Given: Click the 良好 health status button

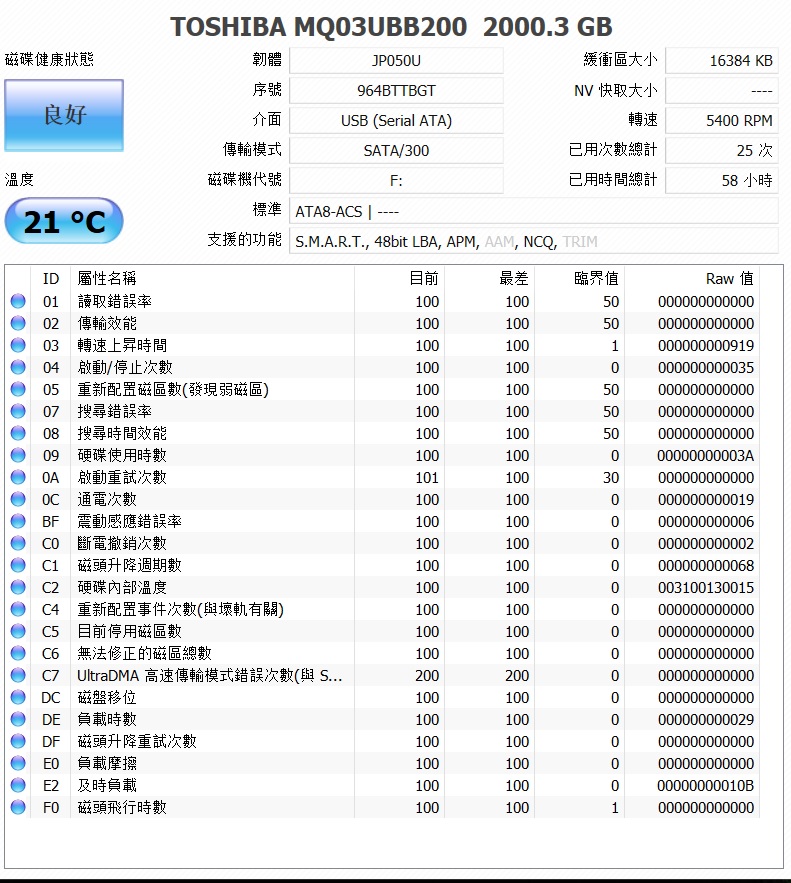Looking at the screenshot, I should 64,115.
